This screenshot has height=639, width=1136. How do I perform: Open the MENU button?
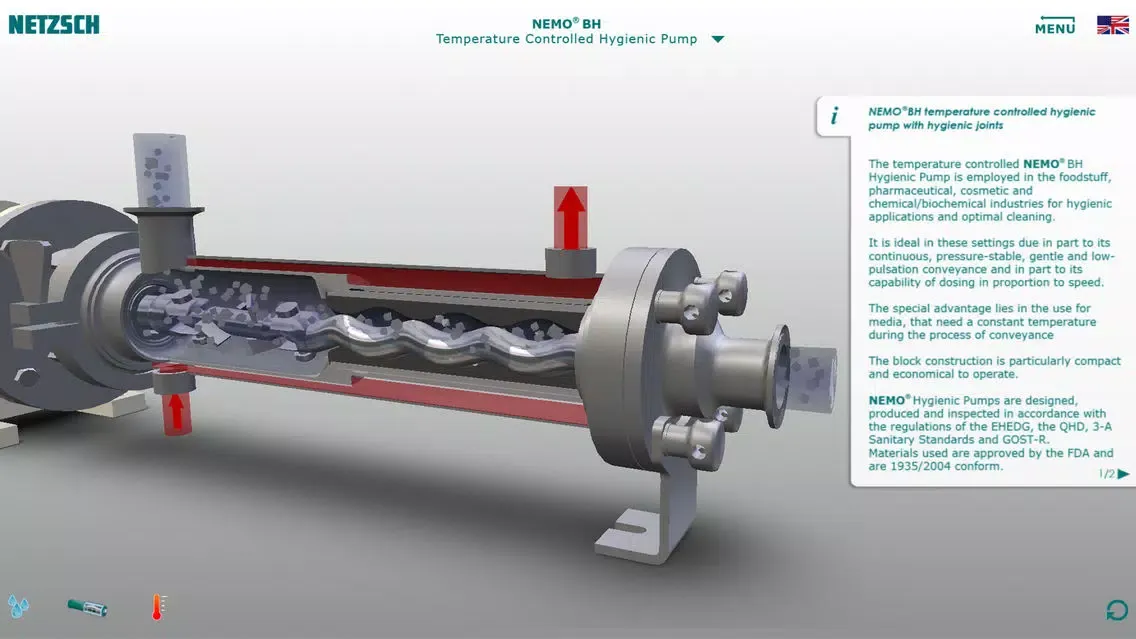pyautogui.click(x=1055, y=26)
